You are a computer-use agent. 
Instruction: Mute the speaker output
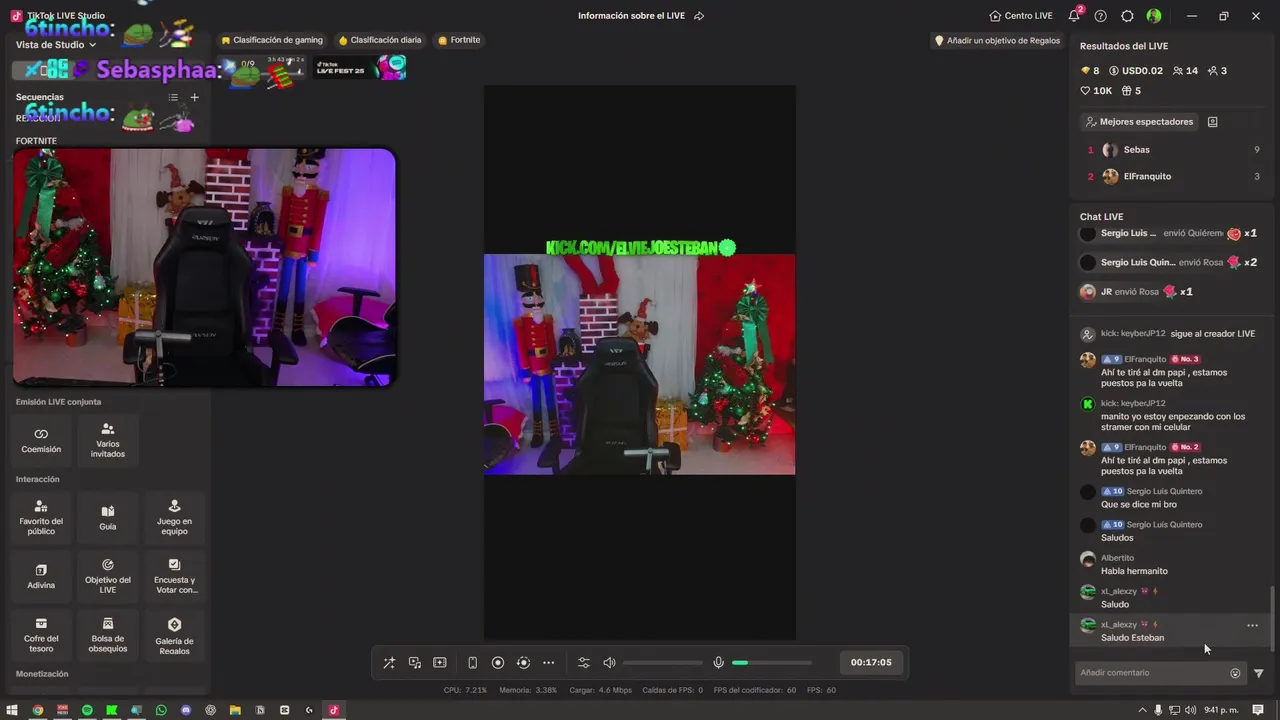(x=609, y=662)
